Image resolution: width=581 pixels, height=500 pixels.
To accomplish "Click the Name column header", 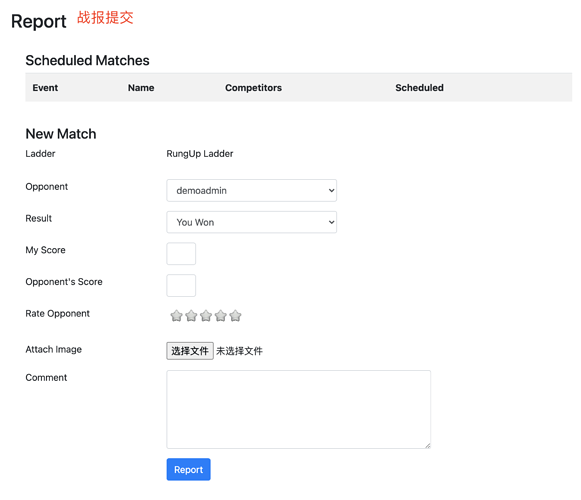I will [141, 88].
